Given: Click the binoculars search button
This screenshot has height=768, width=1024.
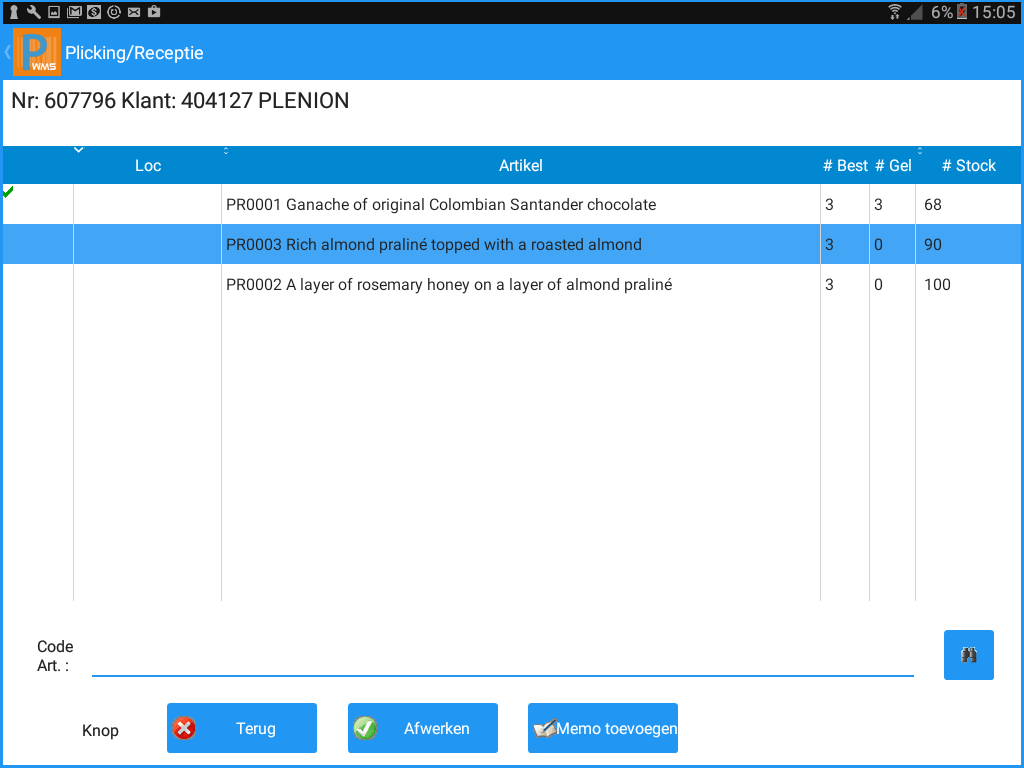Looking at the screenshot, I should 968,655.
